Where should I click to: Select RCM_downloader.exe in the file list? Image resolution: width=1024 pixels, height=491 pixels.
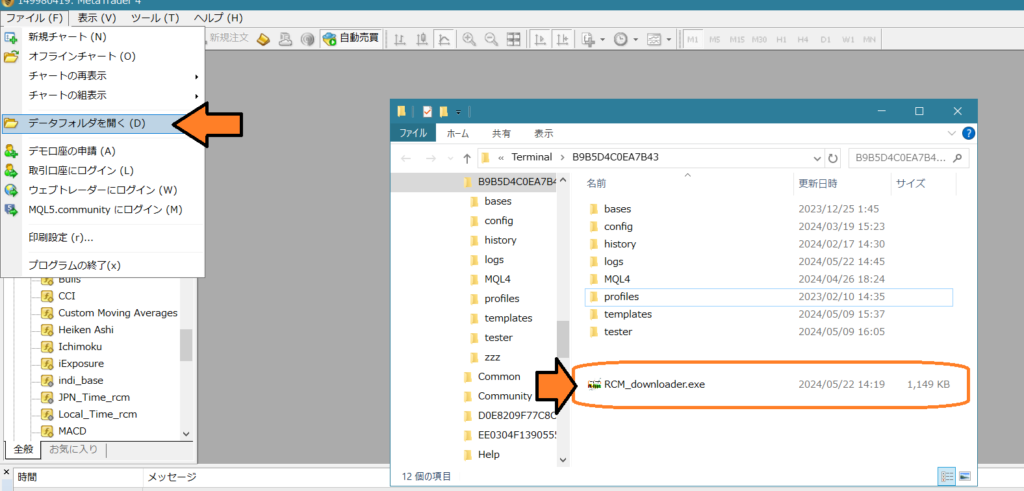pos(654,384)
